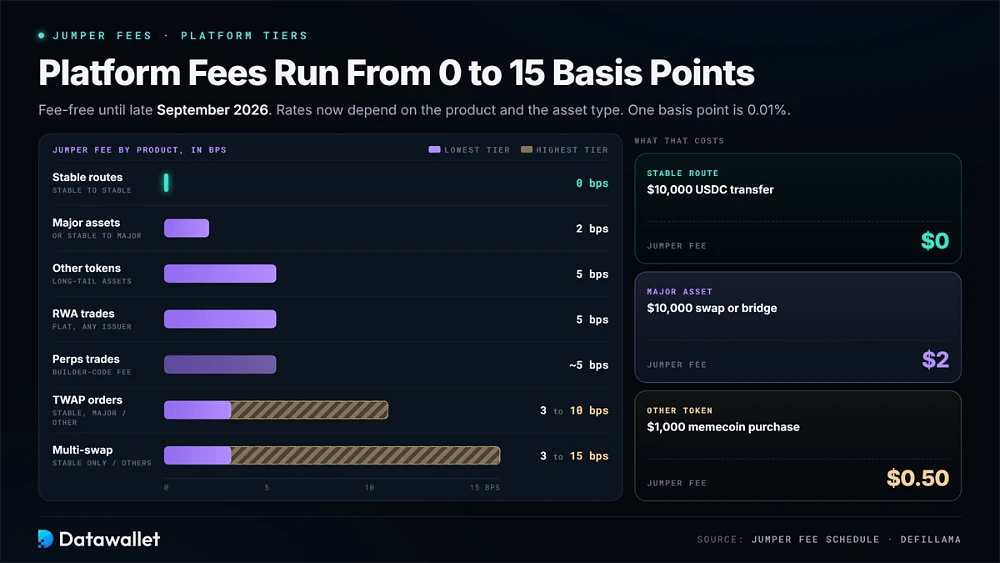This screenshot has height=563, width=1000.
Task: Click the '5 bps' value in RWA trades row
Action: click(x=592, y=319)
